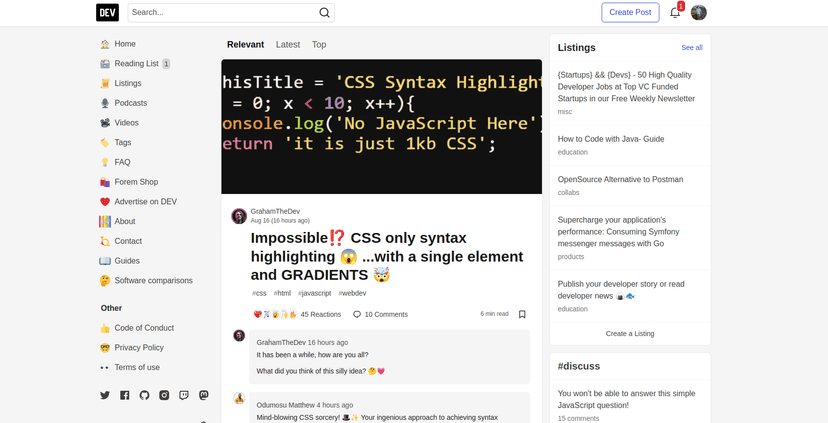Viewport: 828px width, 423px height.
Task: Click the search magnifier icon
Action: [324, 13]
